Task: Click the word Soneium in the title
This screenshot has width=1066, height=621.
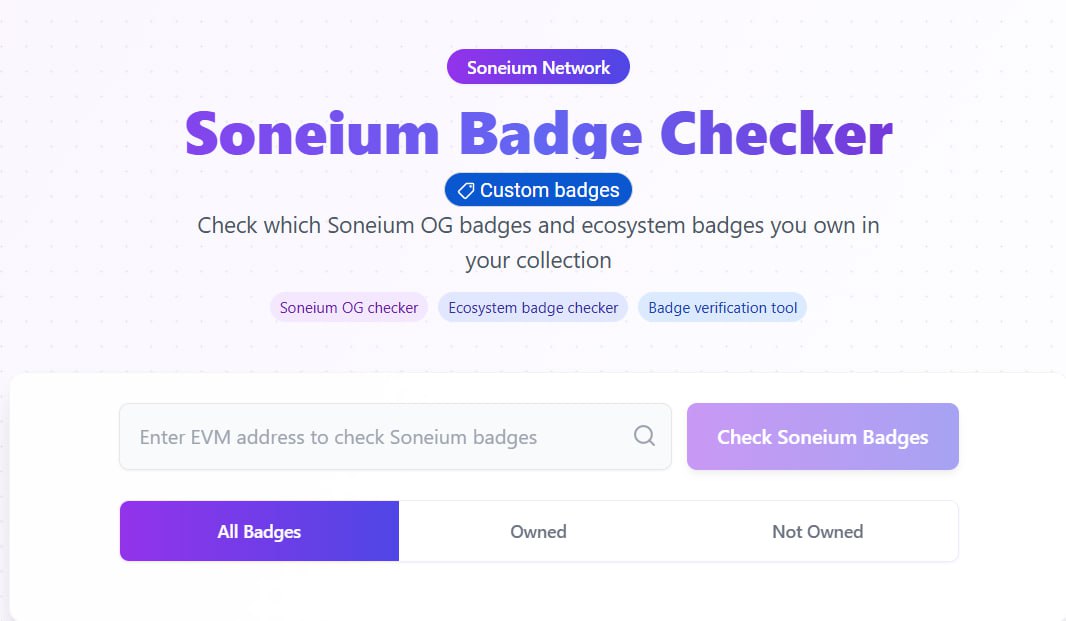Action: 312,134
